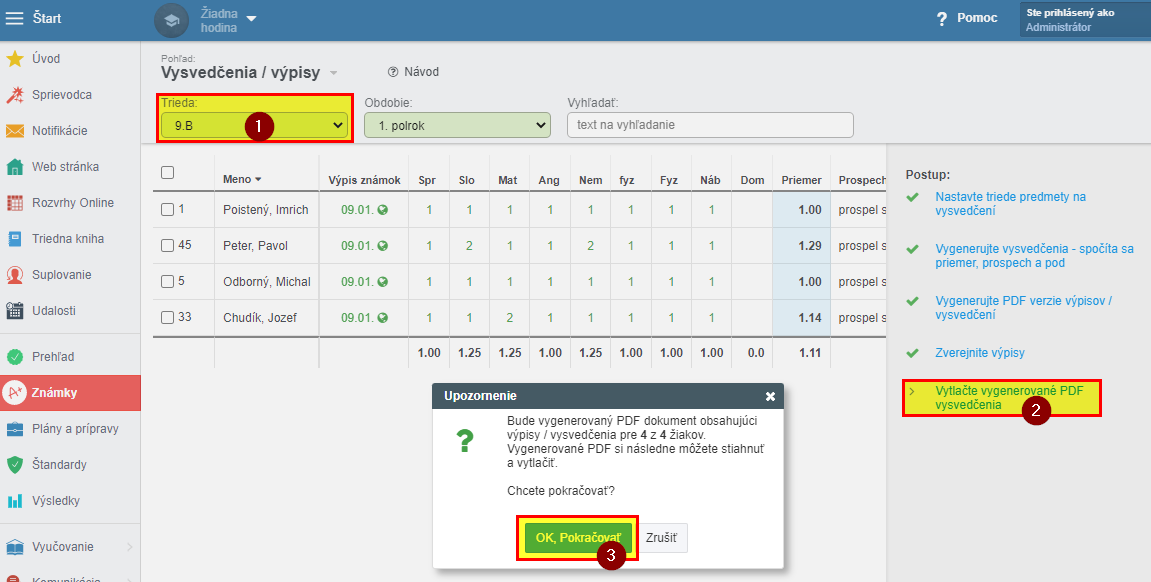Open the Pomoc help question icon
This screenshot has width=1151, height=582.
(941, 19)
